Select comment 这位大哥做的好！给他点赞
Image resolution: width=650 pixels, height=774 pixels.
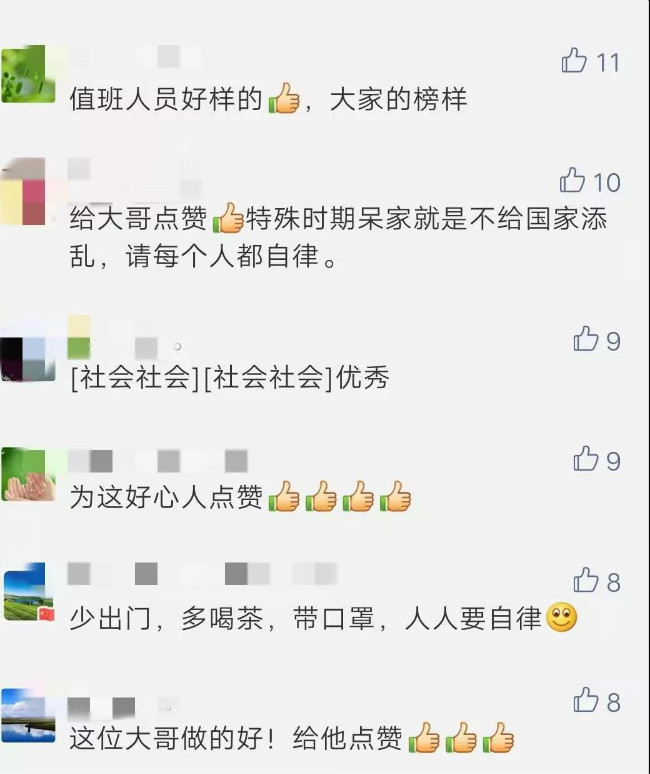tap(292, 738)
